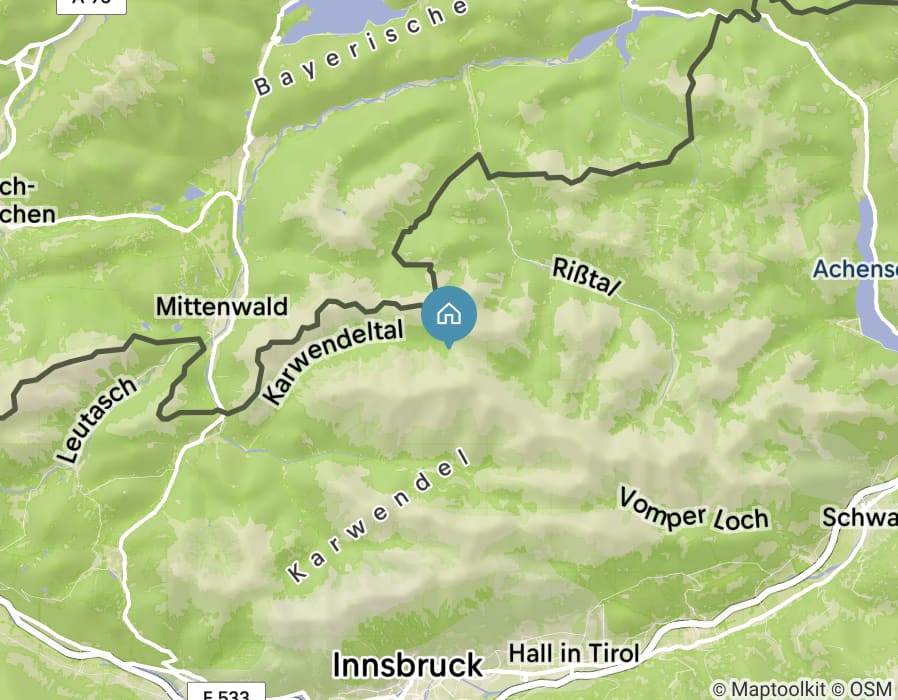Click the Achensee lake label
The image size is (898, 700).
(x=855, y=269)
